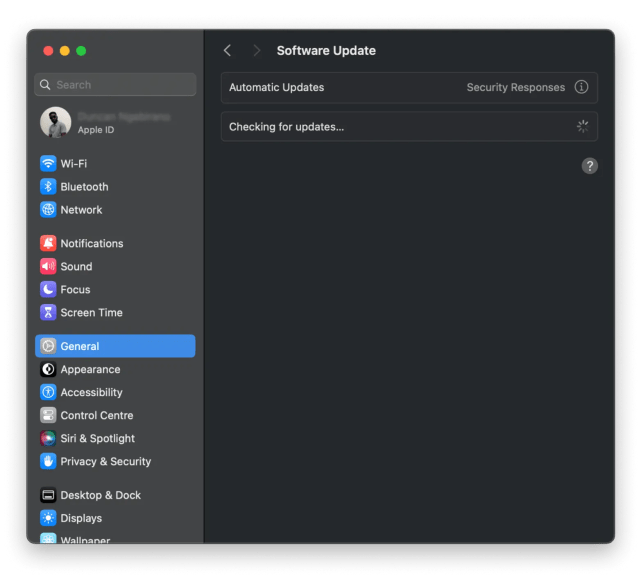Viewport: 639px width, 582px height.
Task: Click the Control Centre icon
Action: coord(48,415)
